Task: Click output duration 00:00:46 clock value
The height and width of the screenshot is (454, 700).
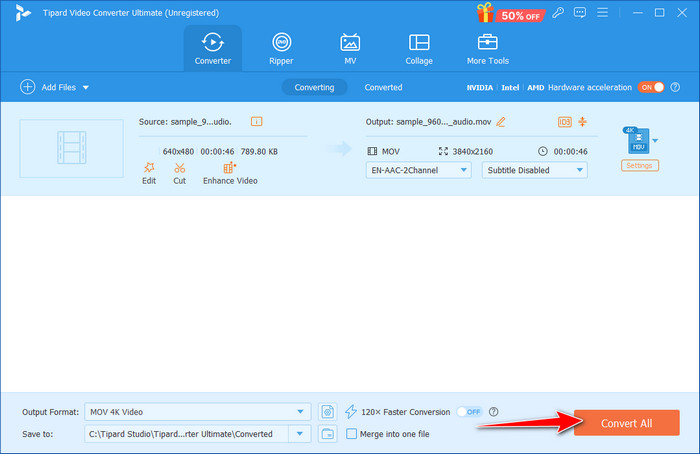Action: (x=571, y=151)
